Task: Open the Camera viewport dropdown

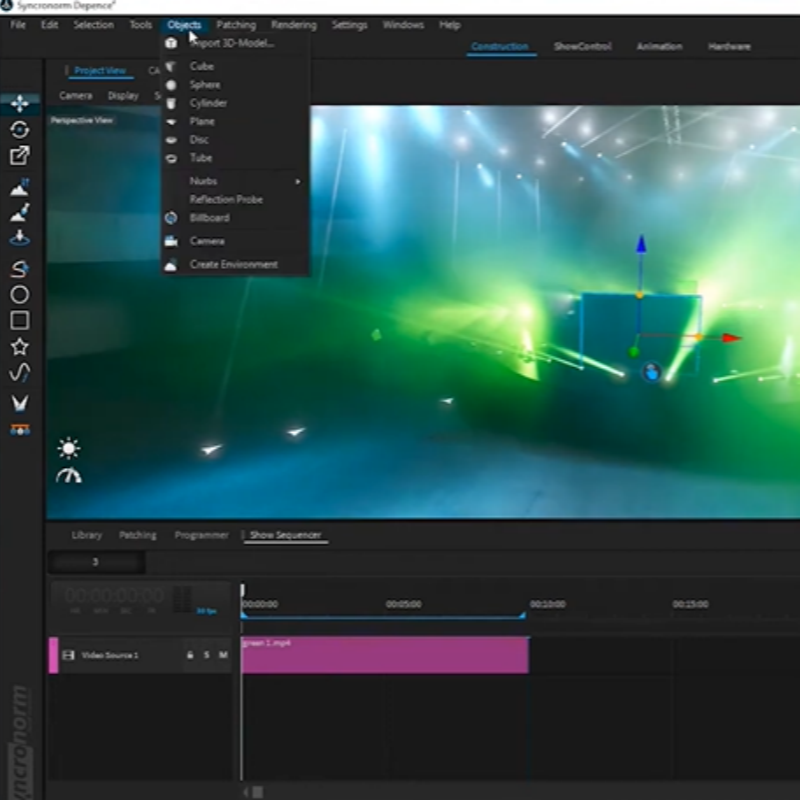Action: 75,96
